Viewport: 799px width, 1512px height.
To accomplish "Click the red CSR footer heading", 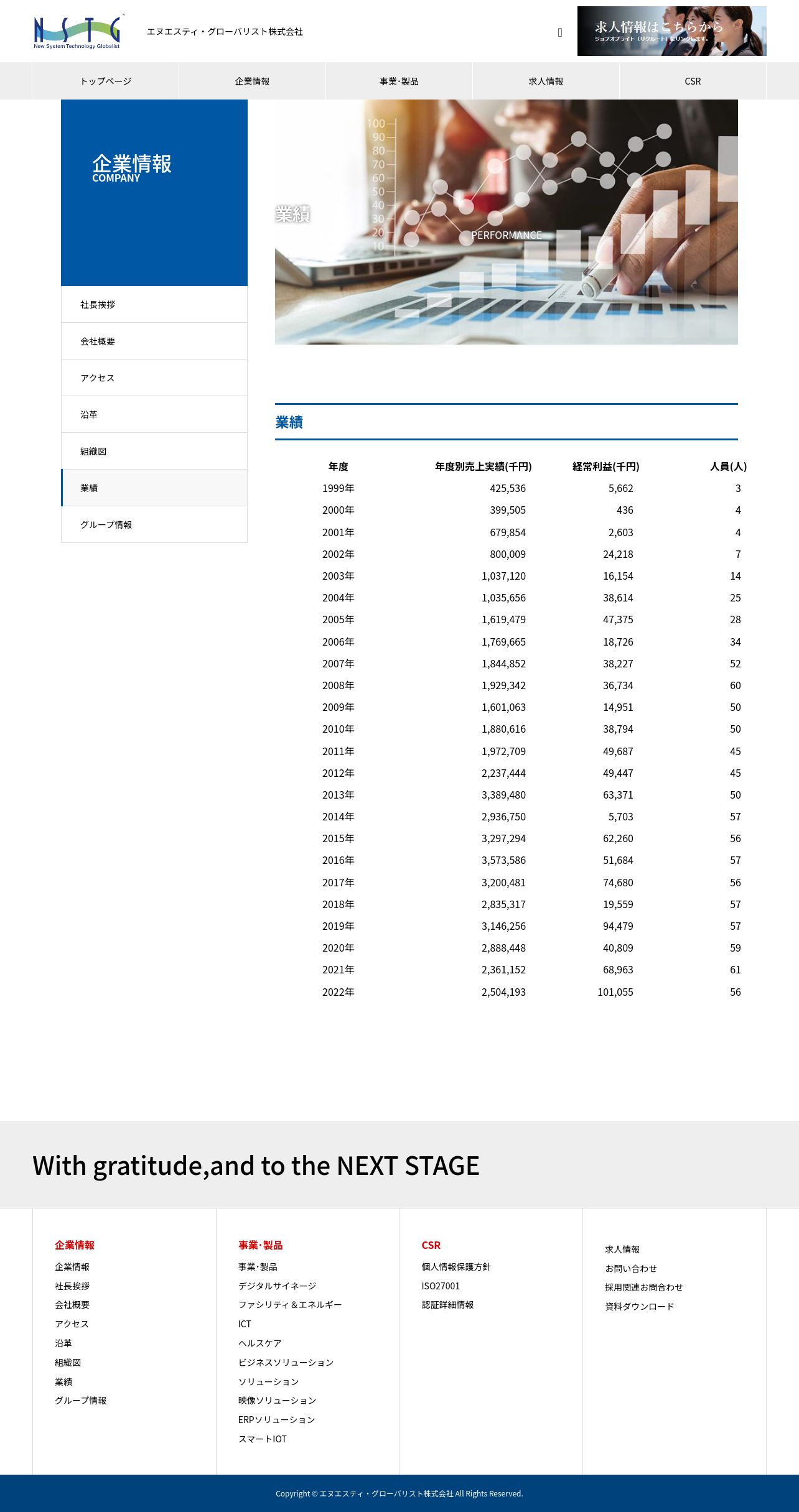I will (431, 1245).
